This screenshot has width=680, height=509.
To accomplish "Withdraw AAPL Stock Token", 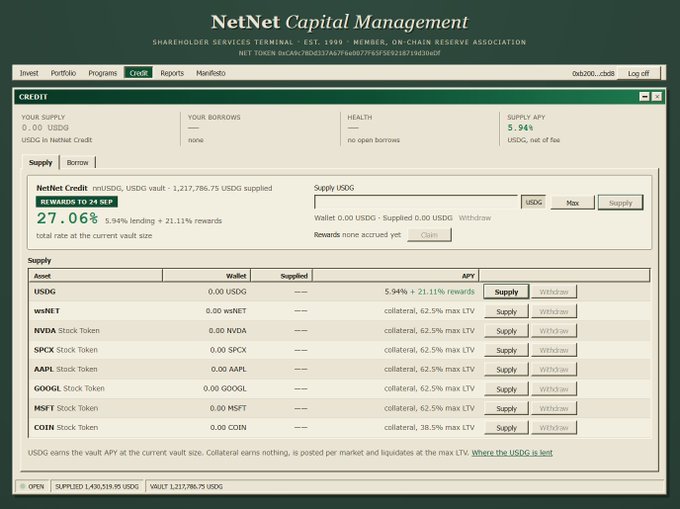I will [x=554, y=369].
